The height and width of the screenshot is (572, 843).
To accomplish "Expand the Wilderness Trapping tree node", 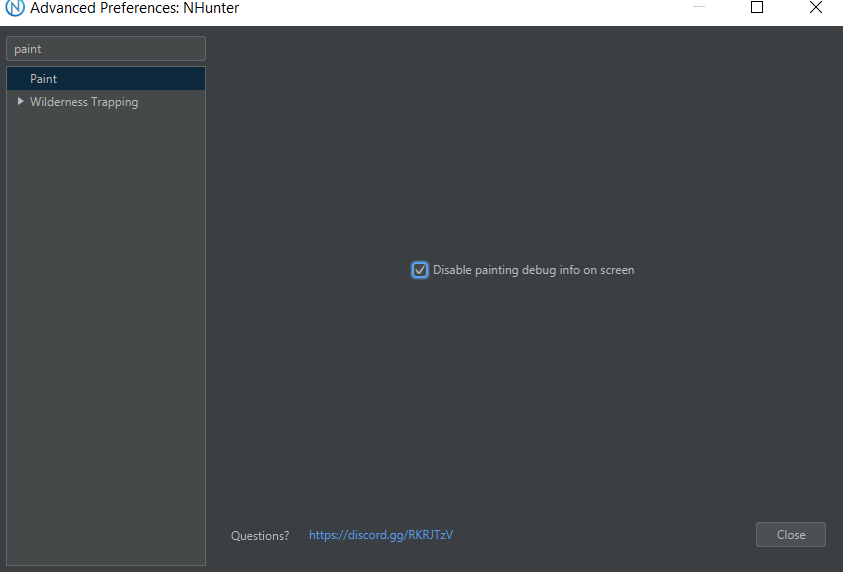I will pyautogui.click(x=20, y=101).
